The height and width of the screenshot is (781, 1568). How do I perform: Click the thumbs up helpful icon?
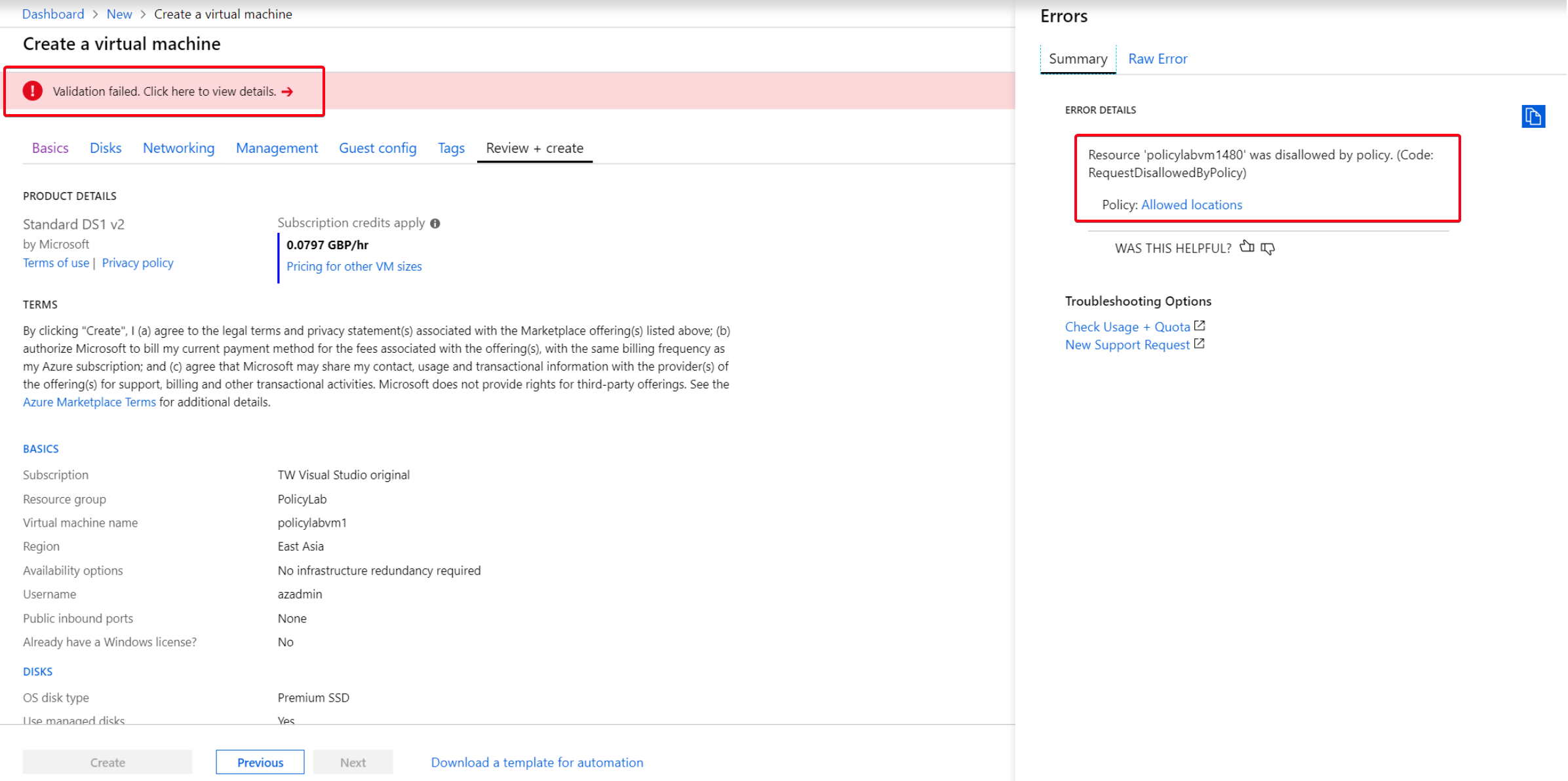click(x=1247, y=247)
